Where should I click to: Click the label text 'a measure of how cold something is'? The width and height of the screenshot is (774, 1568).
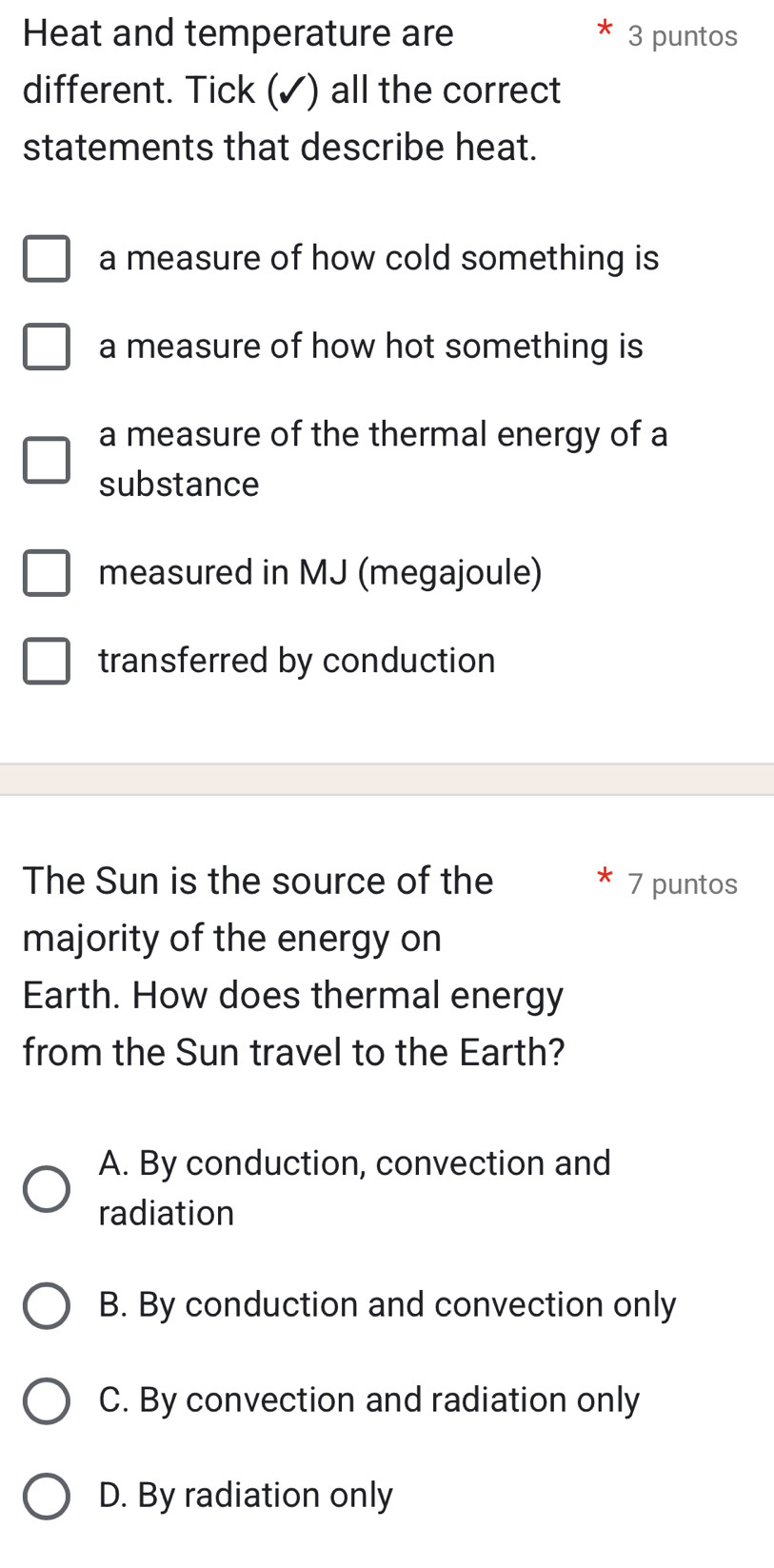(378, 258)
